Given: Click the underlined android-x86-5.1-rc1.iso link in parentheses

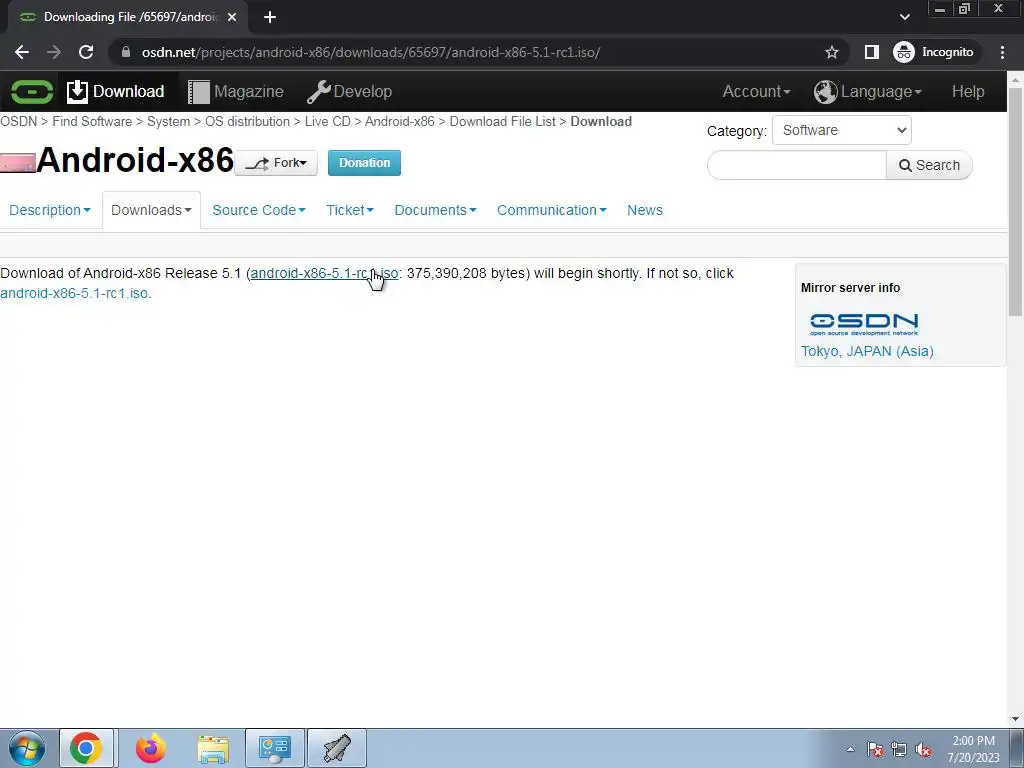Looking at the screenshot, I should click(x=324, y=273).
